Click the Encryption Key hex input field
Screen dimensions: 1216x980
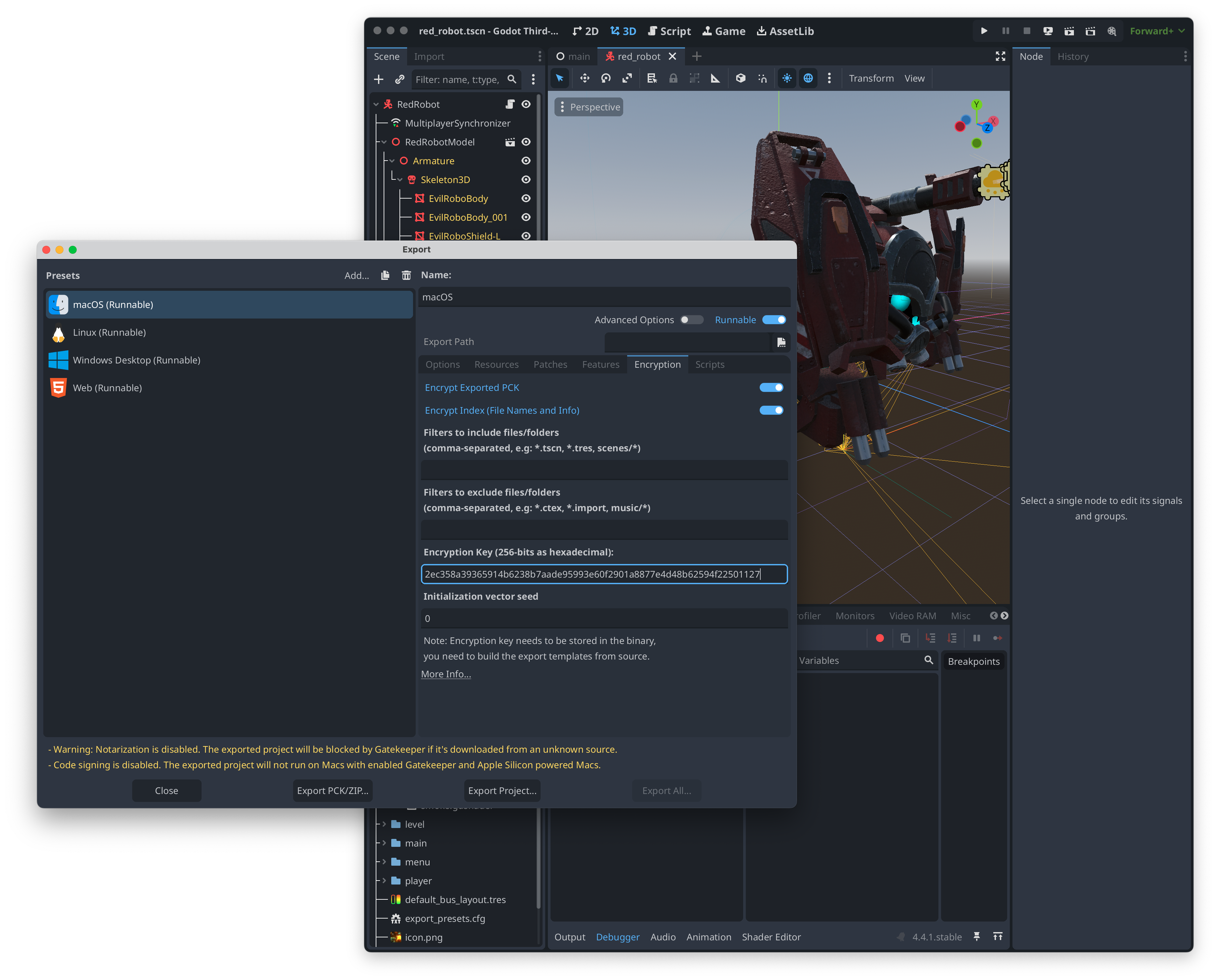click(604, 575)
